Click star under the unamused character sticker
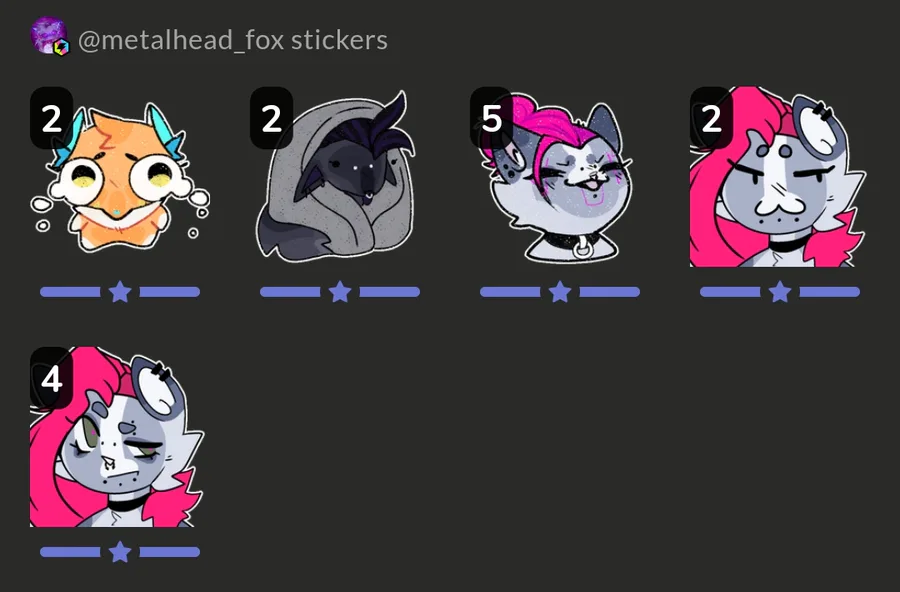The image size is (900, 592). pos(779,292)
